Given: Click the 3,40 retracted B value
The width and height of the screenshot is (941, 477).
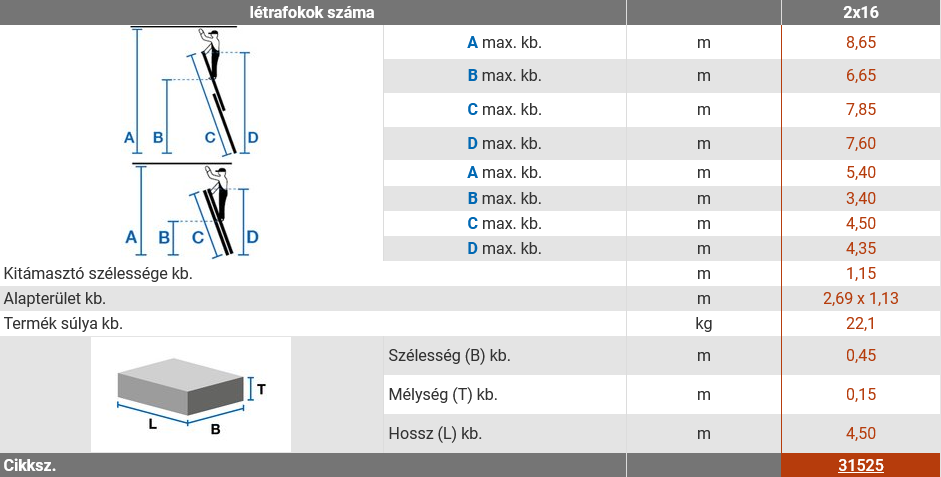Looking at the screenshot, I should [861, 198].
